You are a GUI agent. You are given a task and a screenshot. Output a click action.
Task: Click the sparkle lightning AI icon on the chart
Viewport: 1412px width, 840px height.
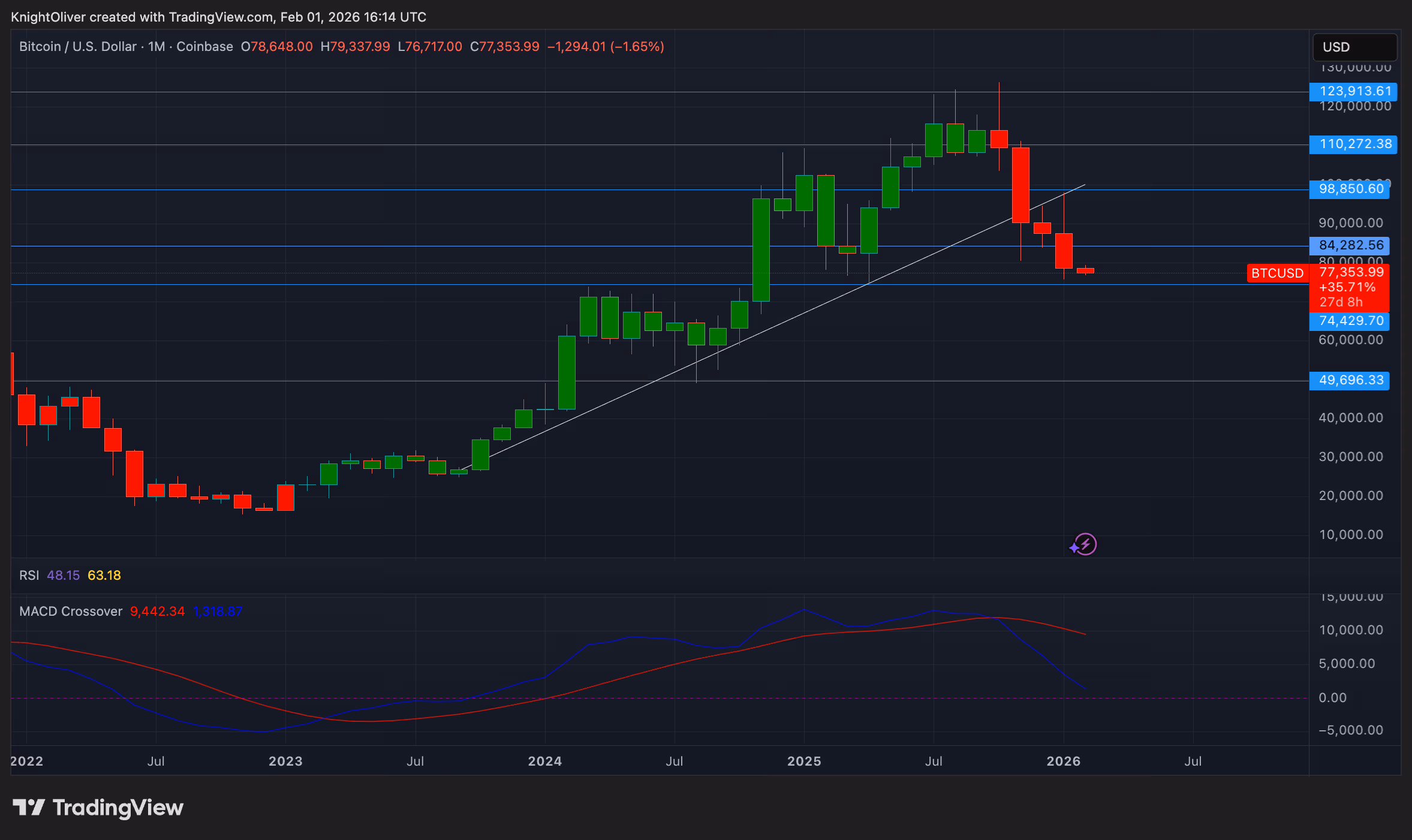pyautogui.click(x=1084, y=544)
